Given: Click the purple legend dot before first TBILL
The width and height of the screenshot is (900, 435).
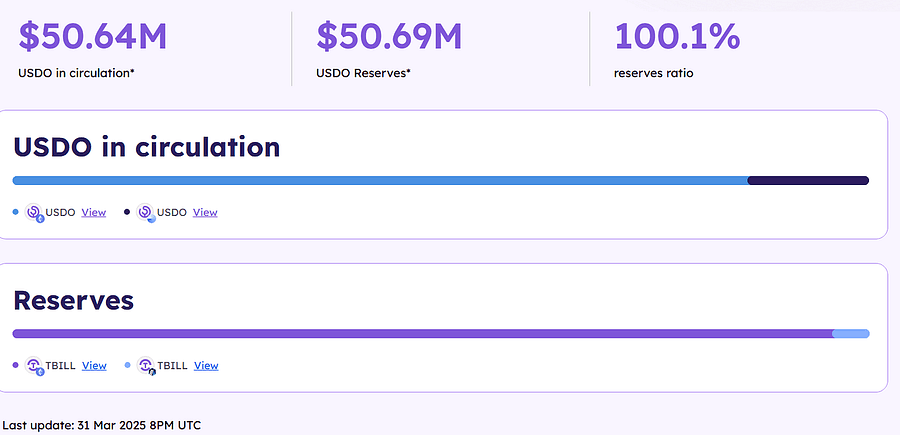Looking at the screenshot, I should pyautogui.click(x=15, y=365).
